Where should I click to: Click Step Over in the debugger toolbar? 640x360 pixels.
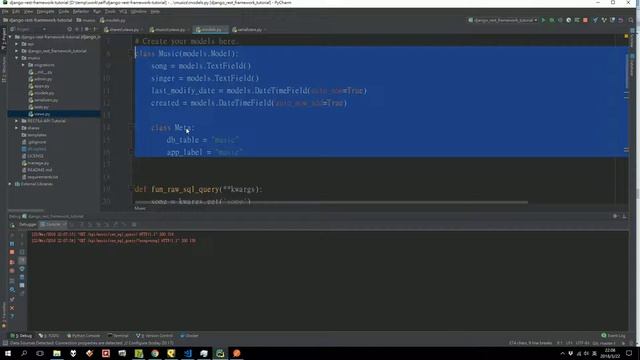[x=81, y=224]
